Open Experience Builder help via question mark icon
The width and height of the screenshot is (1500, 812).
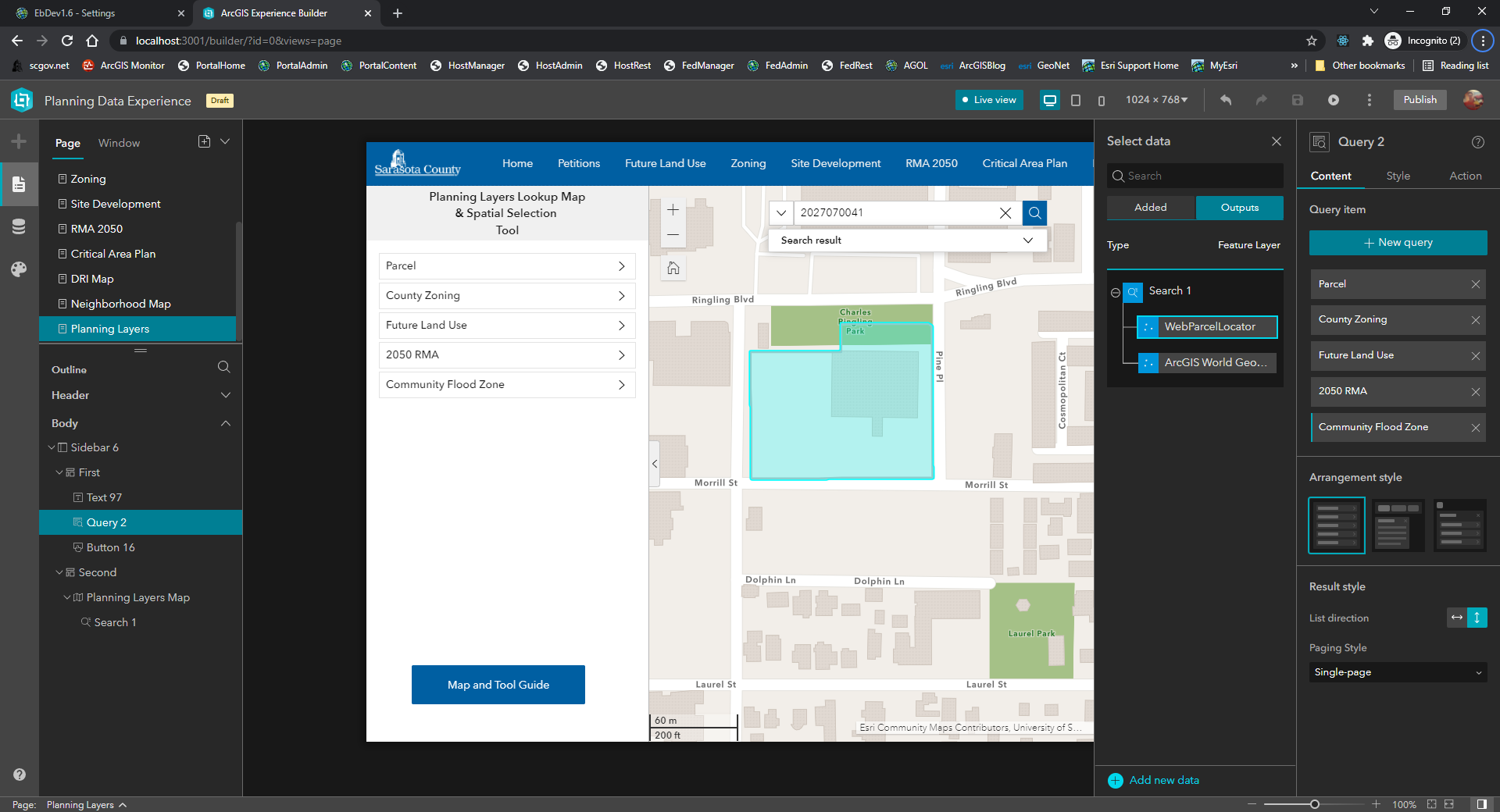(1478, 142)
